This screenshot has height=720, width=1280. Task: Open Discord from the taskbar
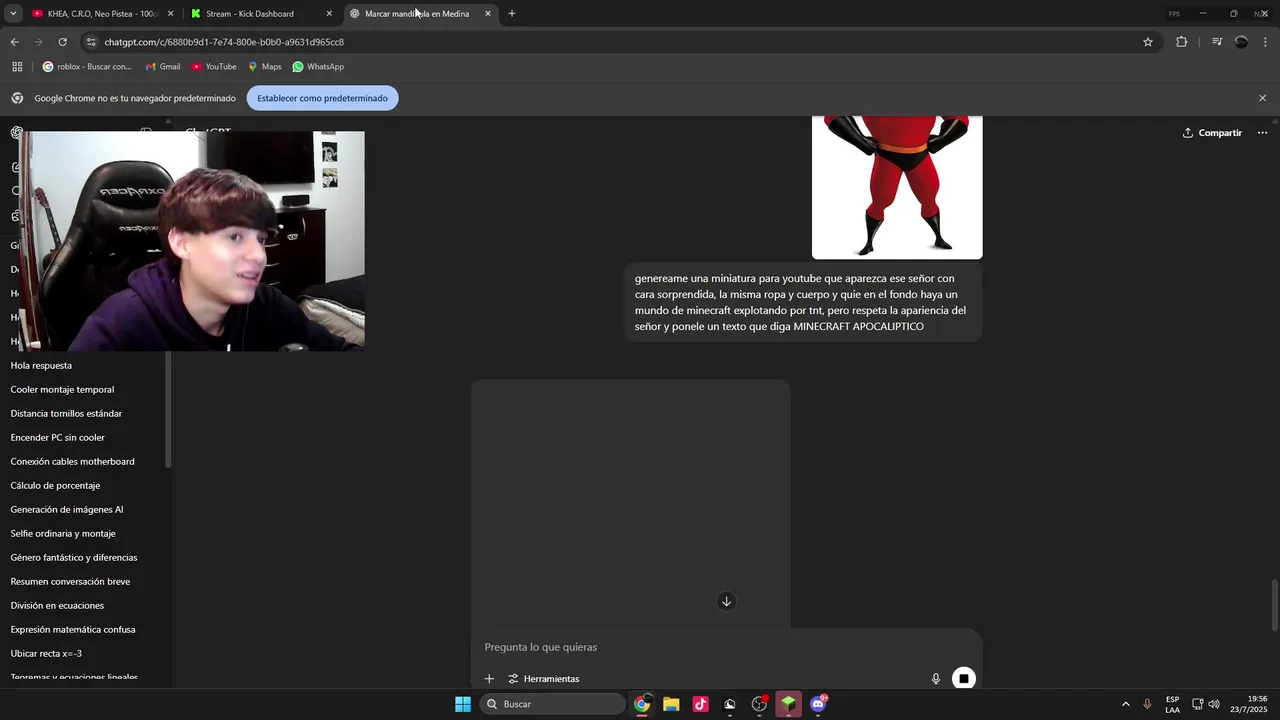coord(818,704)
